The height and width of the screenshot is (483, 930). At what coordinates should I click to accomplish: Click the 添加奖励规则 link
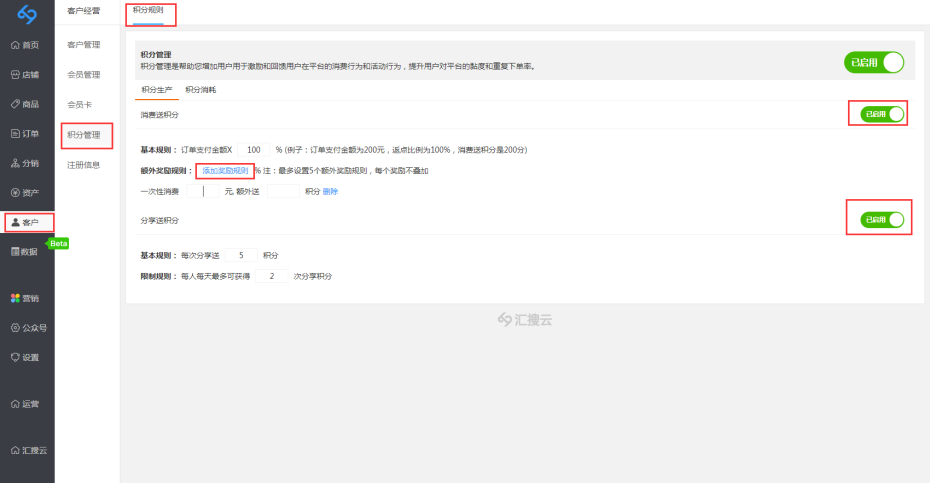(x=225, y=171)
